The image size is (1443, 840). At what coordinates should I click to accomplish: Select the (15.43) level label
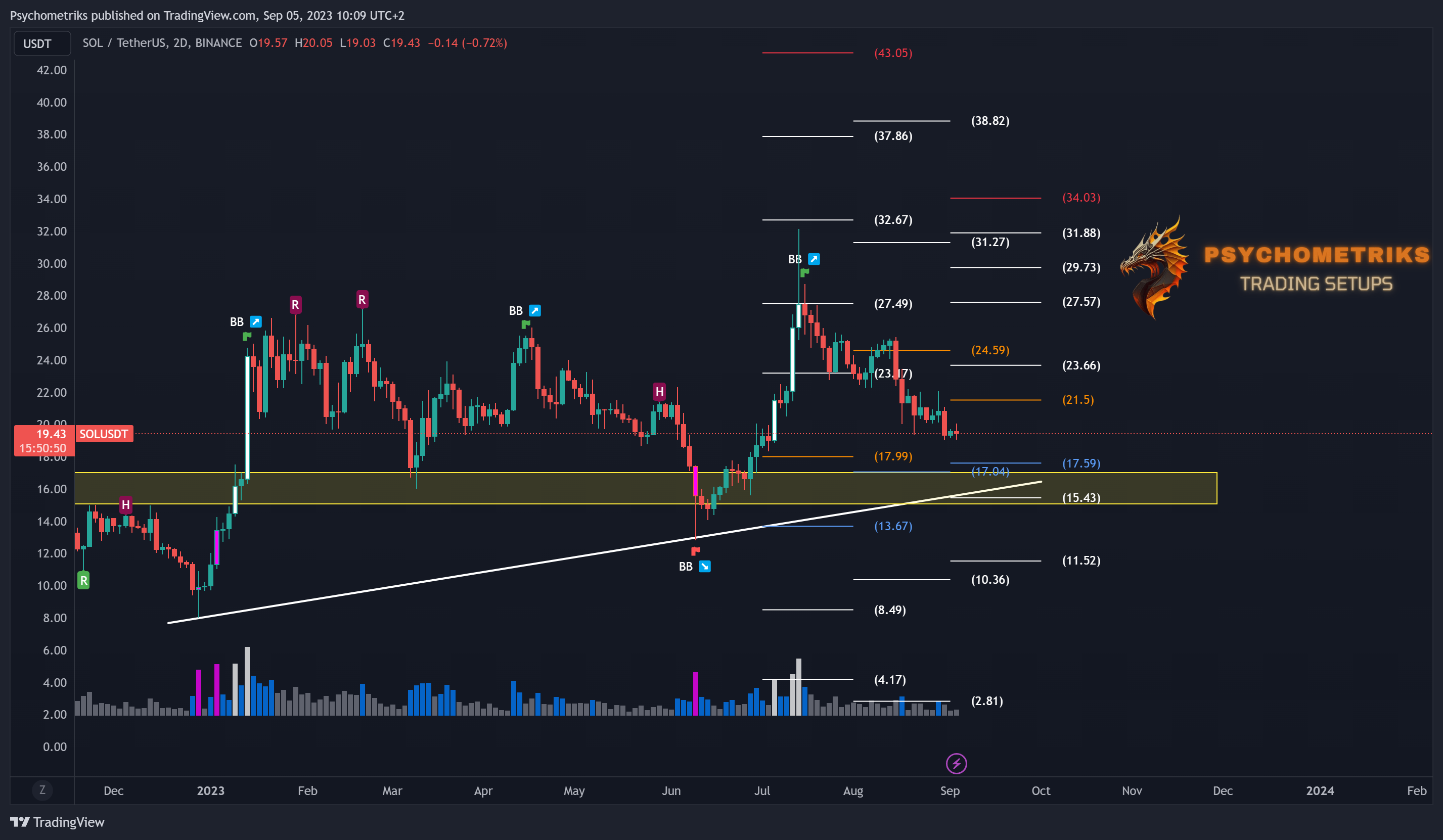point(1081,498)
